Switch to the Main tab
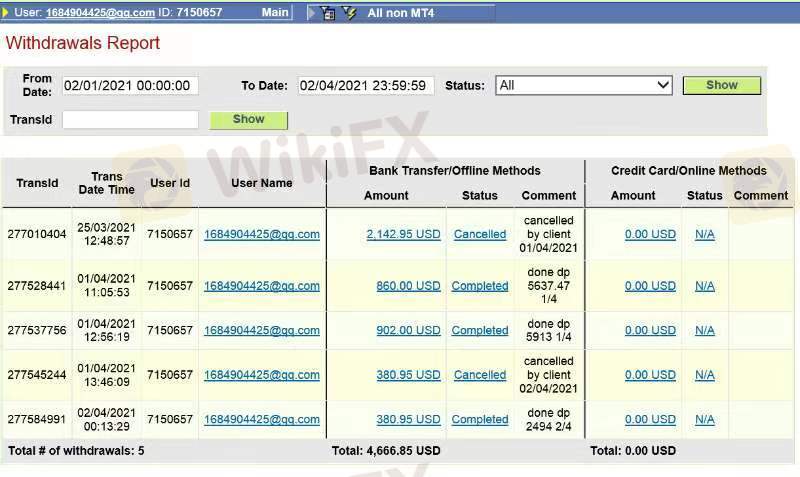800x477 pixels. coord(275,12)
